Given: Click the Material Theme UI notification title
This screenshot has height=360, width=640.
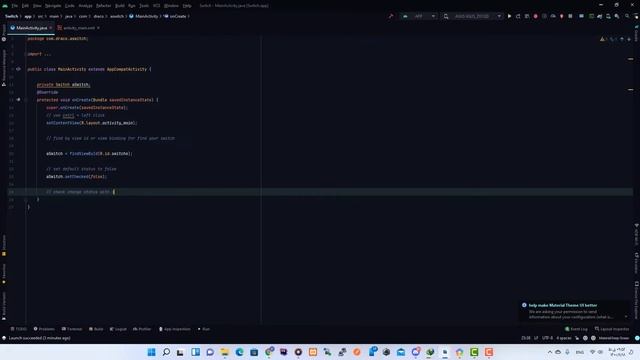Looking at the screenshot, I should (562, 305).
